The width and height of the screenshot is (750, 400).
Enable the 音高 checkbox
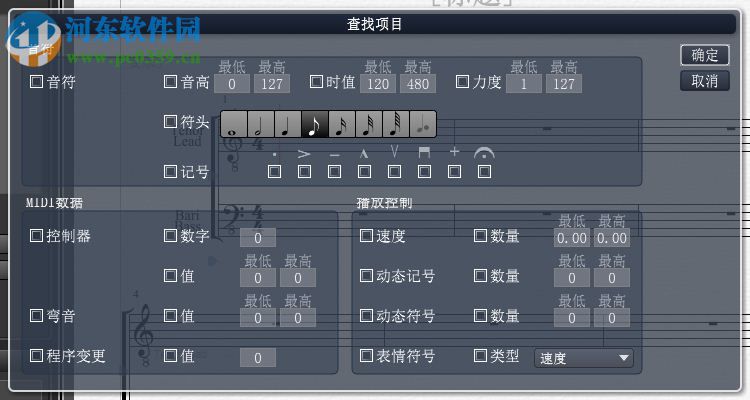coord(170,82)
